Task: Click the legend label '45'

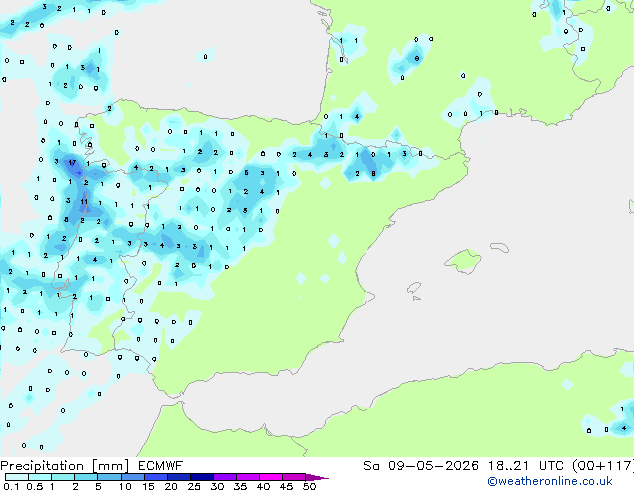Action: (286, 486)
